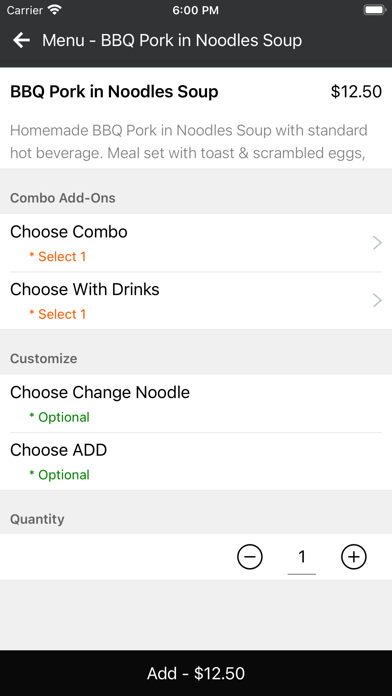Viewport: 392px width, 696px height.
Task: Tap the battery status icon
Action: tap(374, 10)
